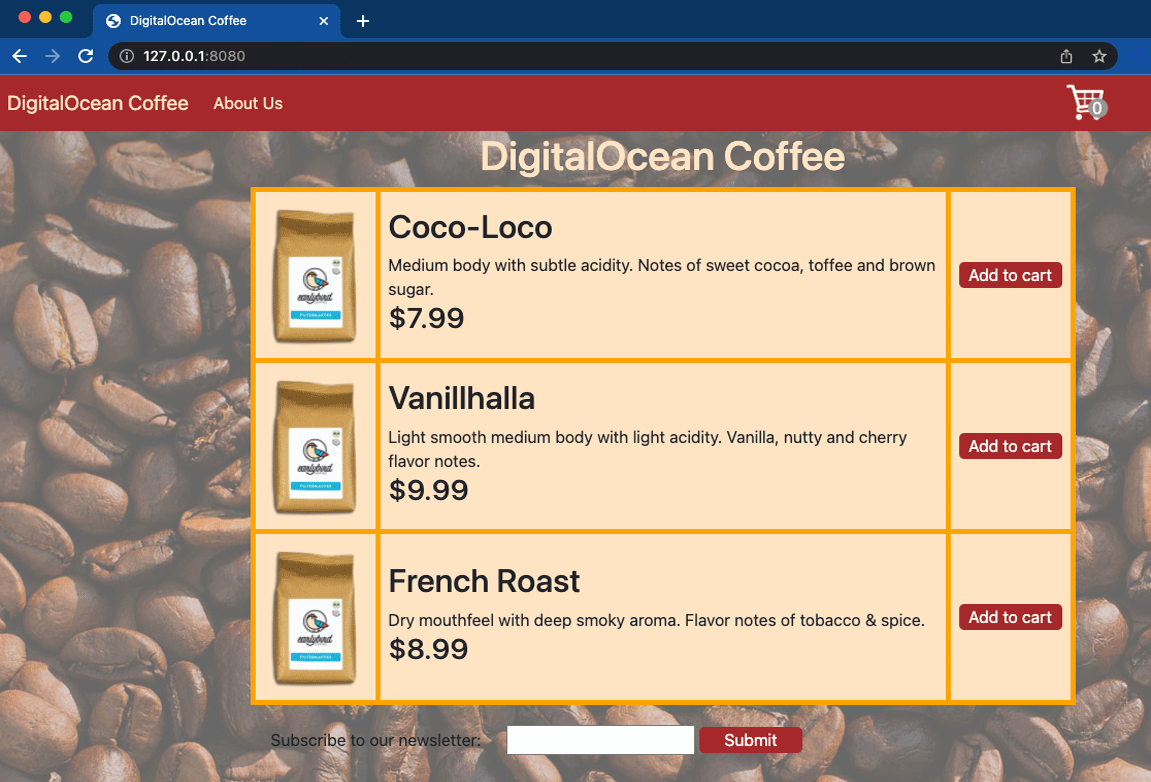The image size is (1151, 782).
Task: Click the 'Subscribe to our newsletter:' label
Action: [x=376, y=740]
